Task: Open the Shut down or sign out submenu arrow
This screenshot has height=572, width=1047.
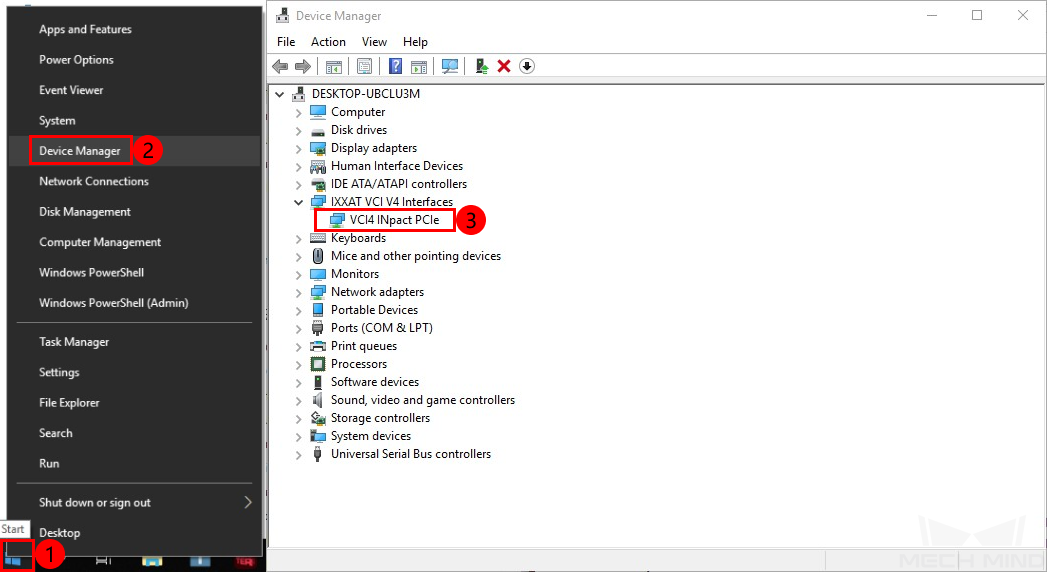Action: (248, 502)
